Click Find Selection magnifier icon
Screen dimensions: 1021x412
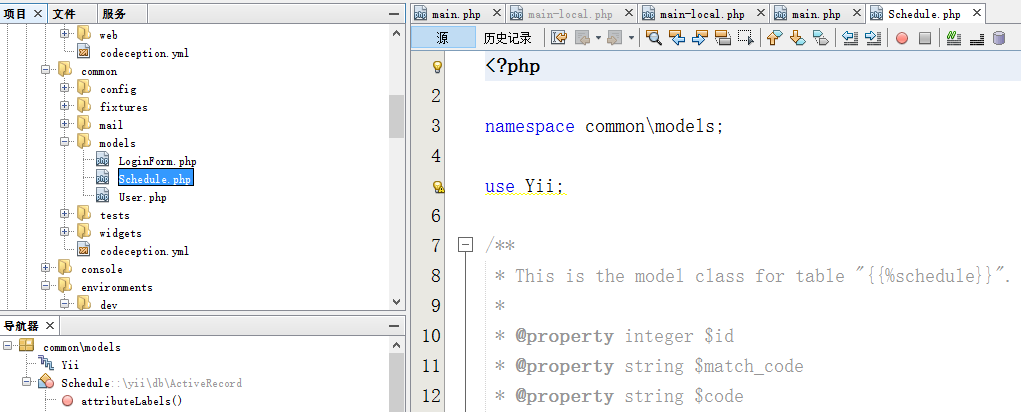653,38
